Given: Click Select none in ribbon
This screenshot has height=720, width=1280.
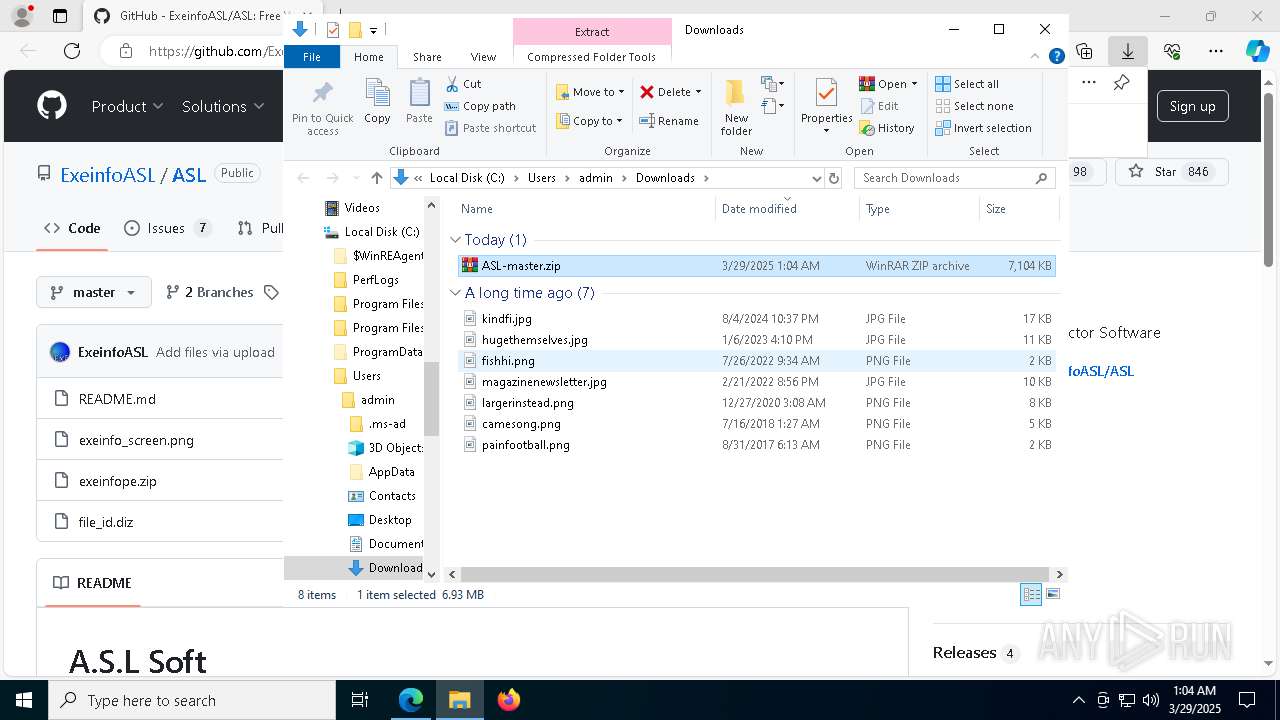Looking at the screenshot, I should tap(974, 106).
